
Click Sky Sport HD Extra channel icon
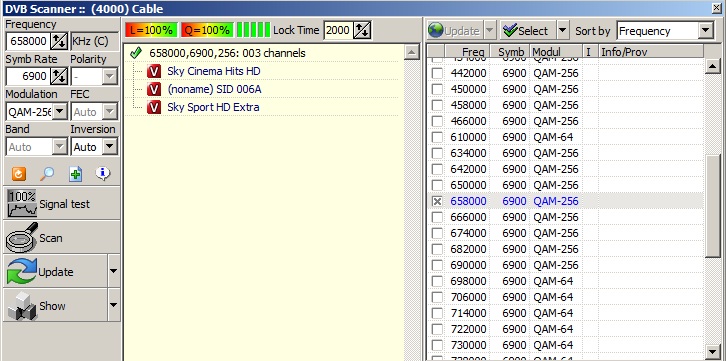(154, 107)
